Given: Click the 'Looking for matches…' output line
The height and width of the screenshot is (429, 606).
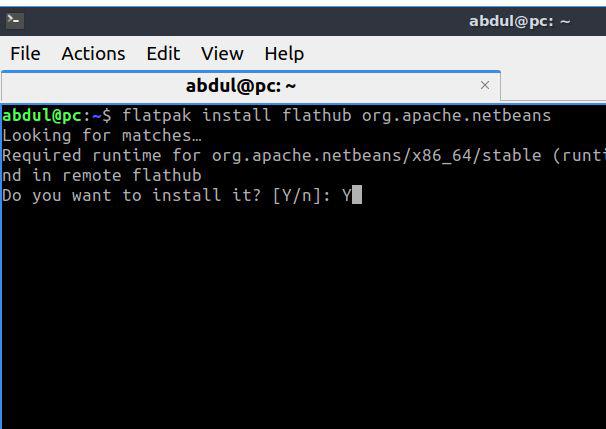Looking at the screenshot, I should click(102, 136).
